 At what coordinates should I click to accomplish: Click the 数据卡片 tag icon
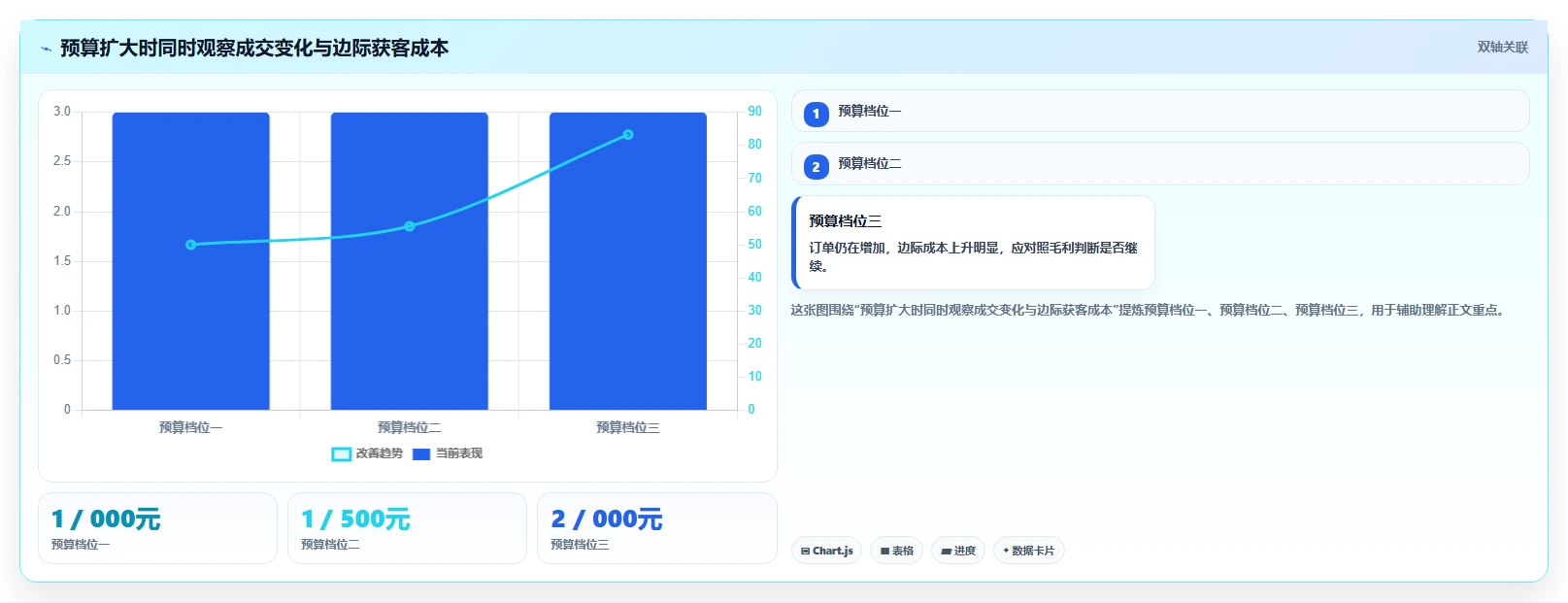tap(1006, 551)
